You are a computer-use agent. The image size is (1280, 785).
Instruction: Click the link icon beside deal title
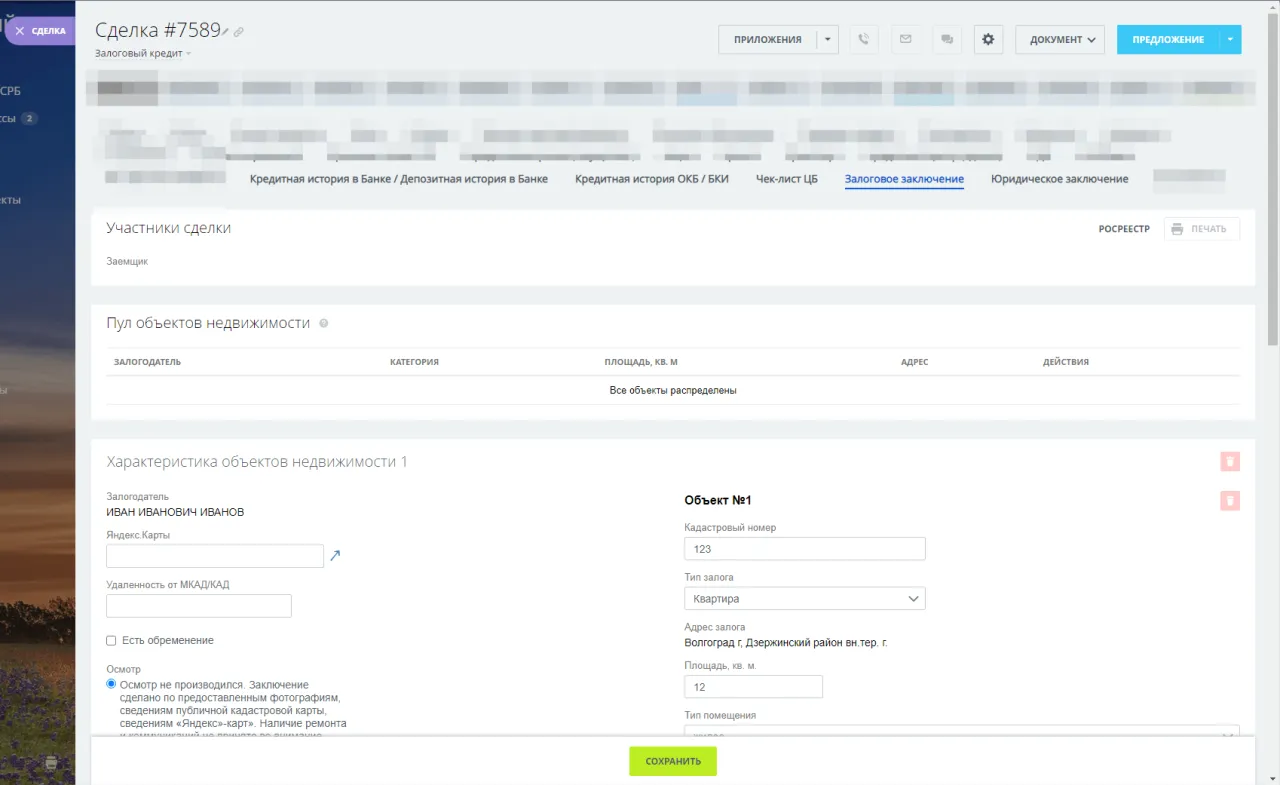coord(239,32)
